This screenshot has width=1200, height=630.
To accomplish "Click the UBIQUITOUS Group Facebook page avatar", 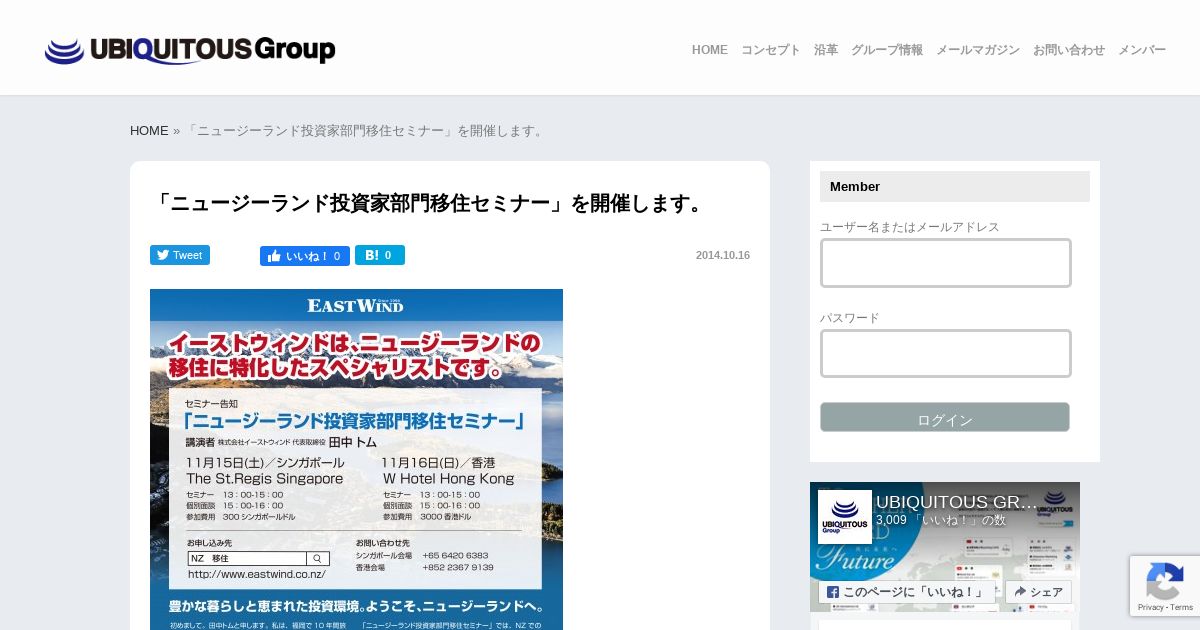I will pos(845,517).
